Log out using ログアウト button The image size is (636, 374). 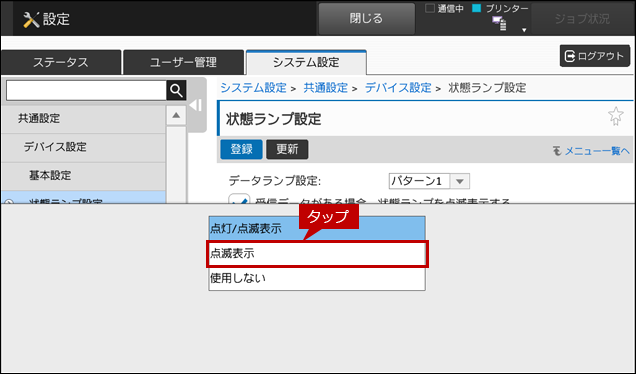pyautogui.click(x=595, y=56)
